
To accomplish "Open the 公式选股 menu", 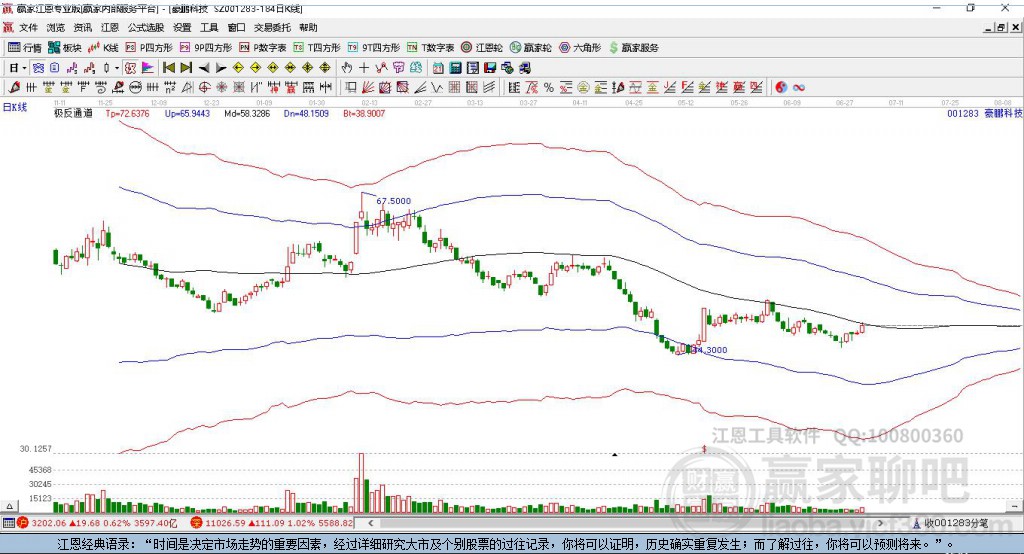I will click(146, 27).
